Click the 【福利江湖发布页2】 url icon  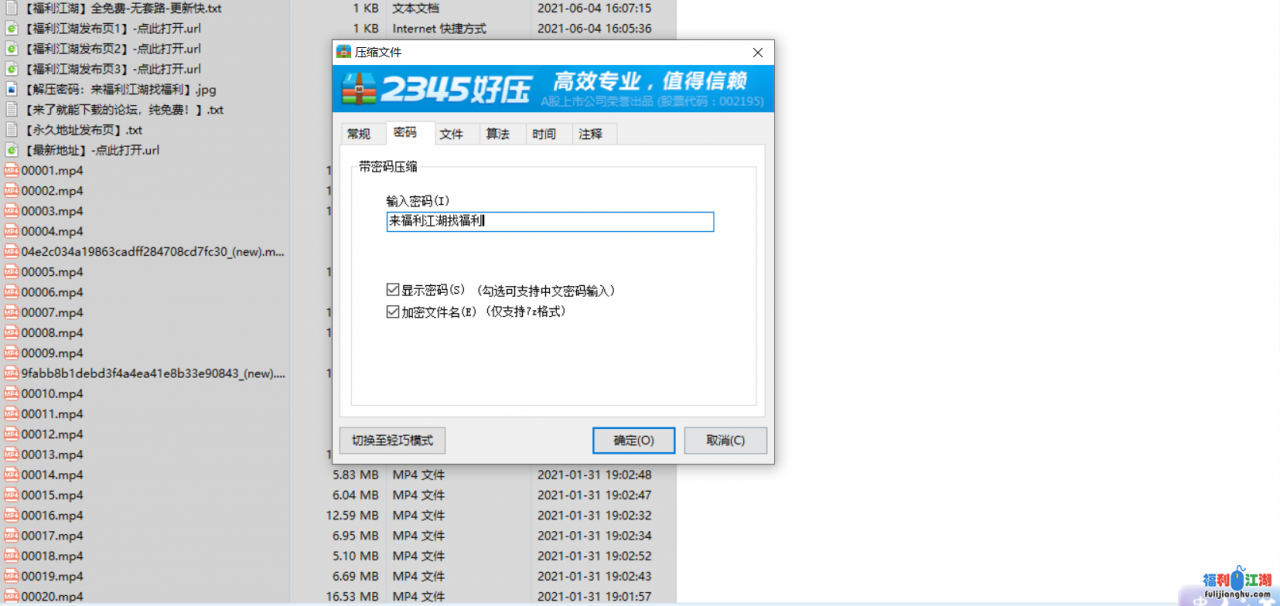click(11, 48)
